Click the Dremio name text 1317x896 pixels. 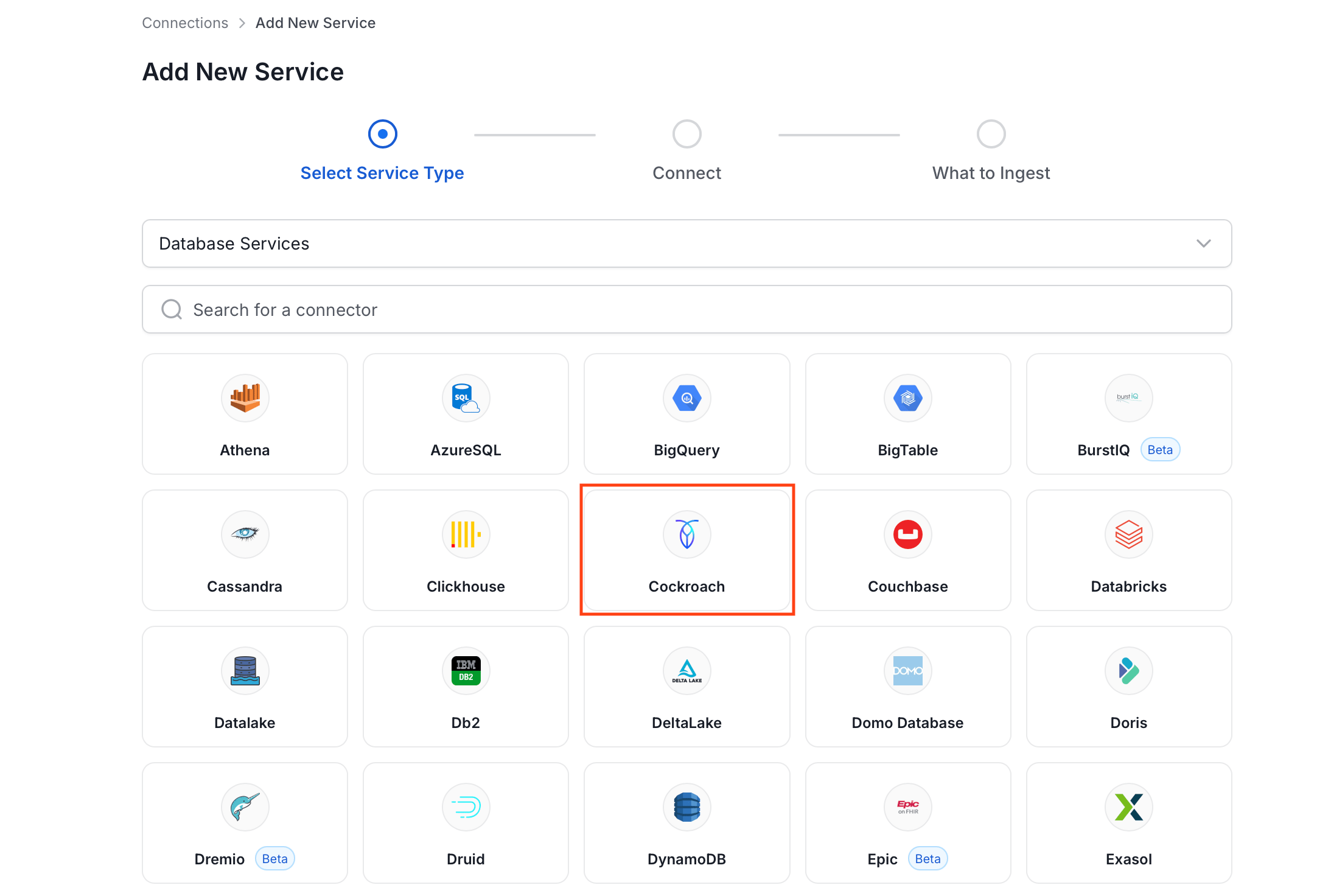(219, 859)
